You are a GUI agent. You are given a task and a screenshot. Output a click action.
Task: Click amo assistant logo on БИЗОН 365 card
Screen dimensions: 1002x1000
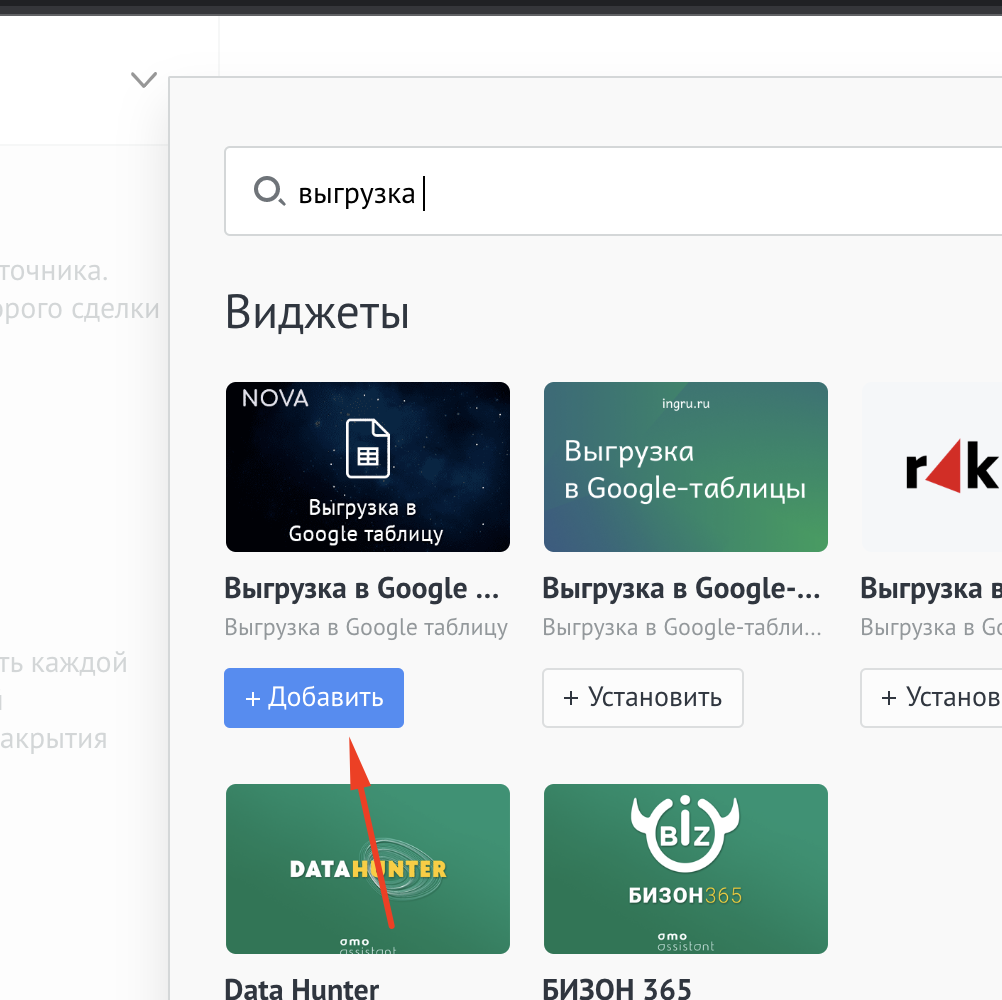(x=685, y=942)
